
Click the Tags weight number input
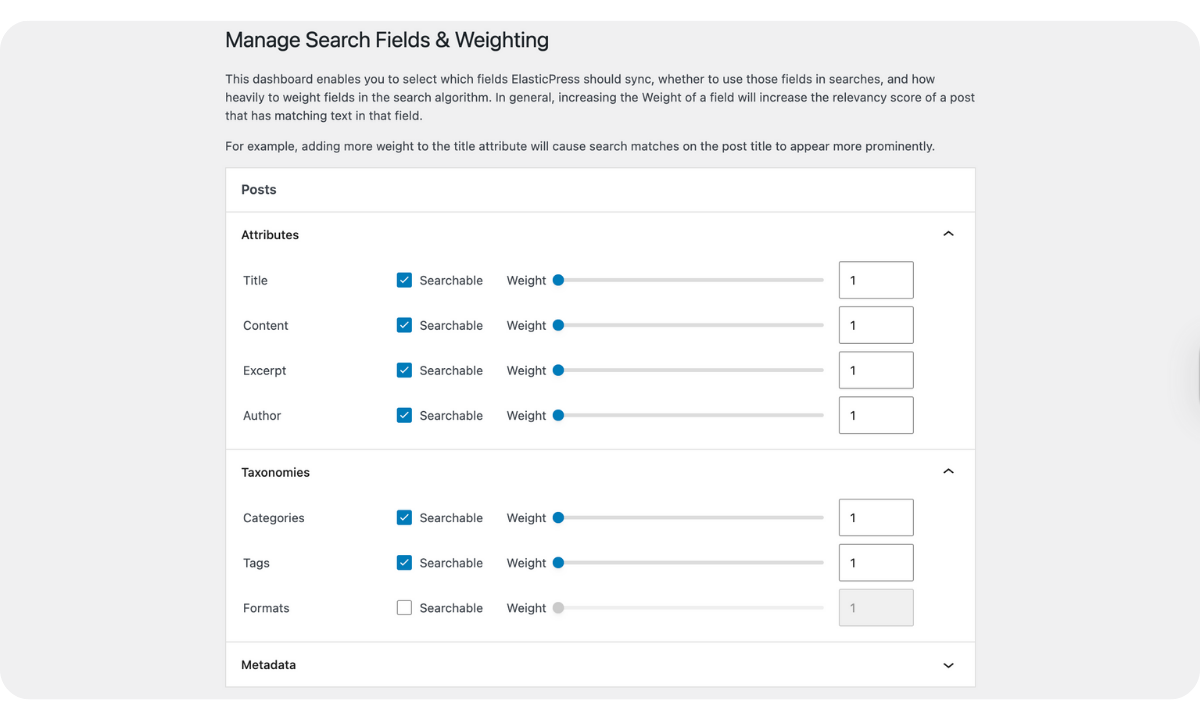tap(875, 563)
